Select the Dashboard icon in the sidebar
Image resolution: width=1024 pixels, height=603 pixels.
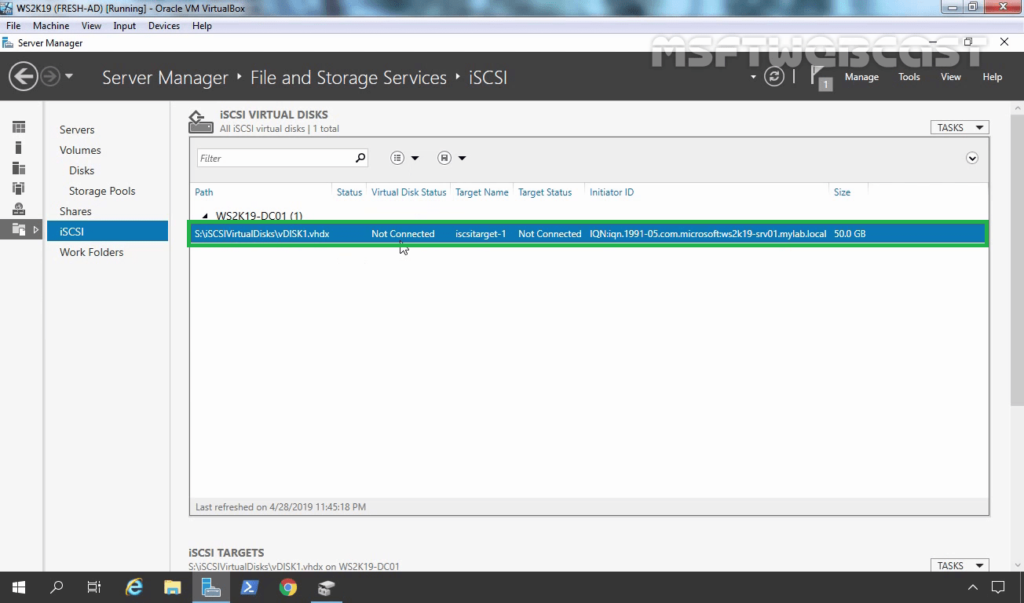(19, 127)
